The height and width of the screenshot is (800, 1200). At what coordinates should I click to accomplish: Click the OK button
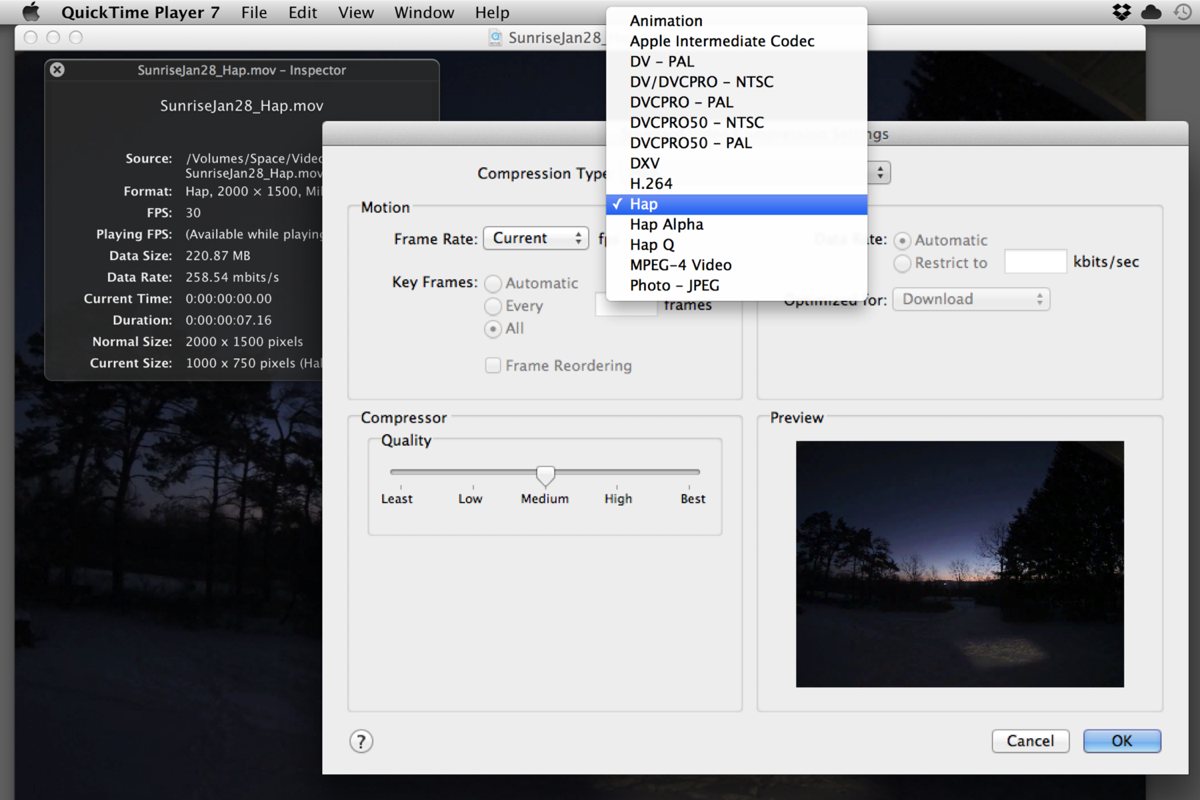point(1121,741)
